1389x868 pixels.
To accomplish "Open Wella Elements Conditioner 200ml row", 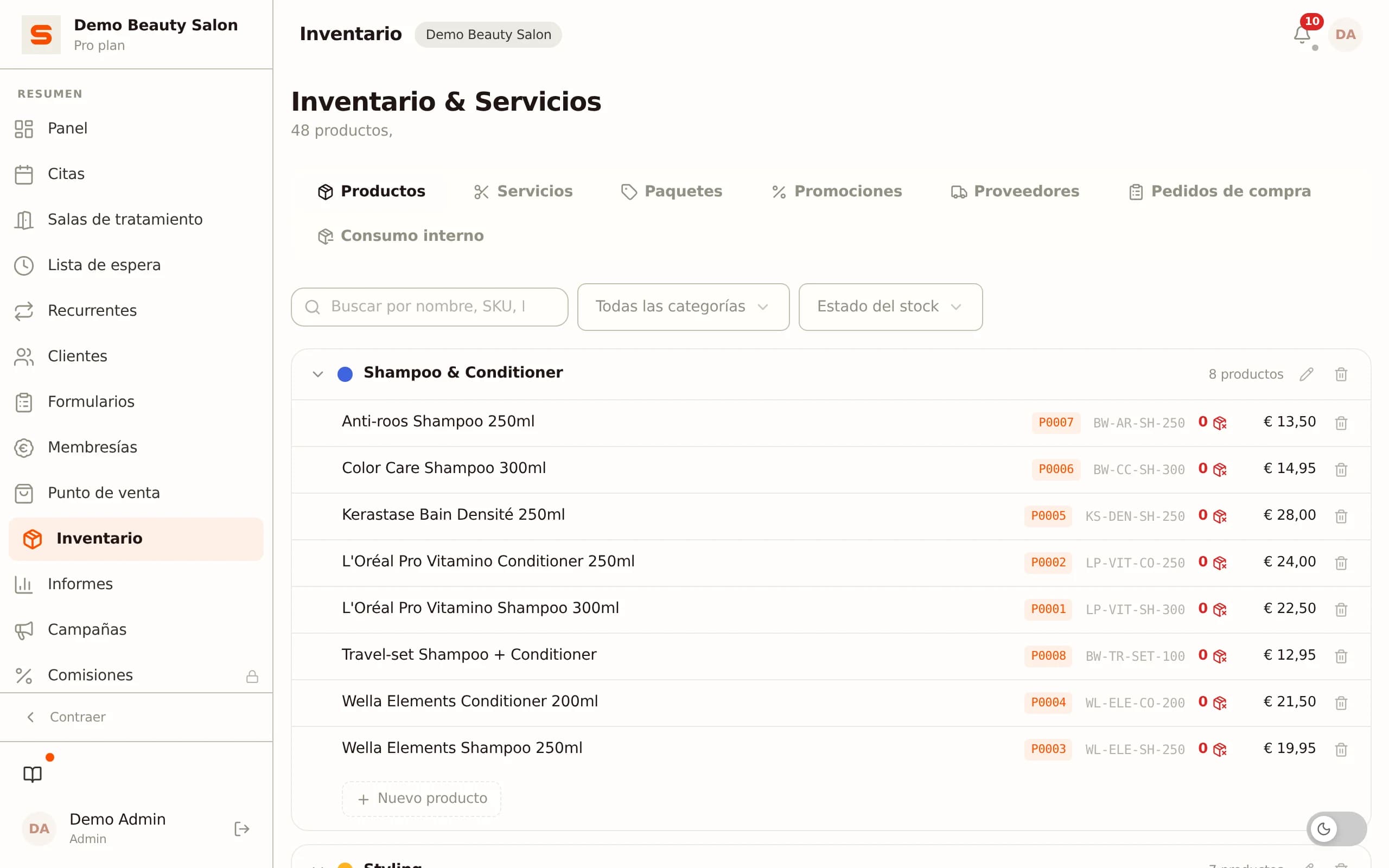I will coord(831,703).
